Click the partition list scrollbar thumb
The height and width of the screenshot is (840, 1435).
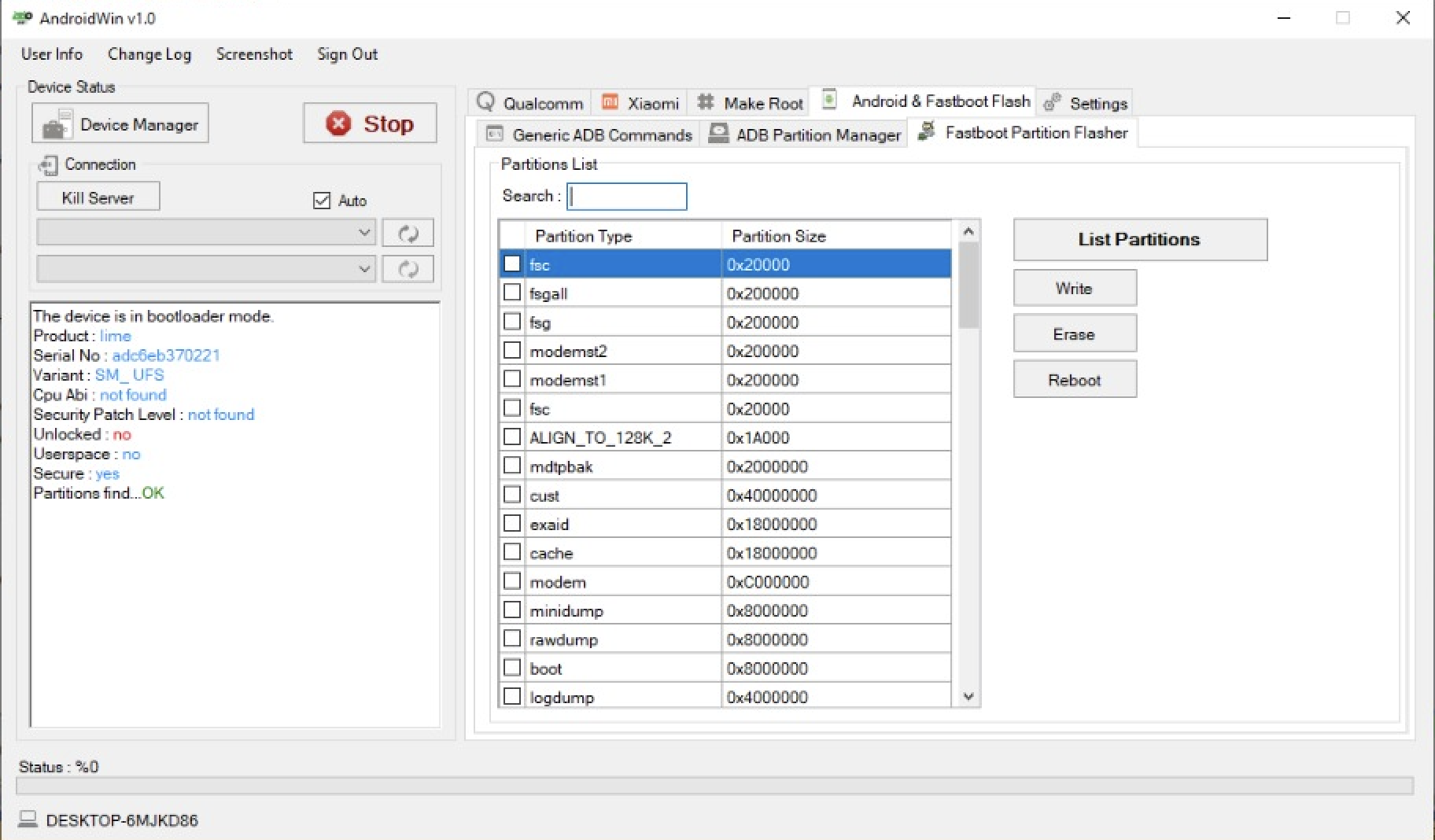[x=968, y=286]
